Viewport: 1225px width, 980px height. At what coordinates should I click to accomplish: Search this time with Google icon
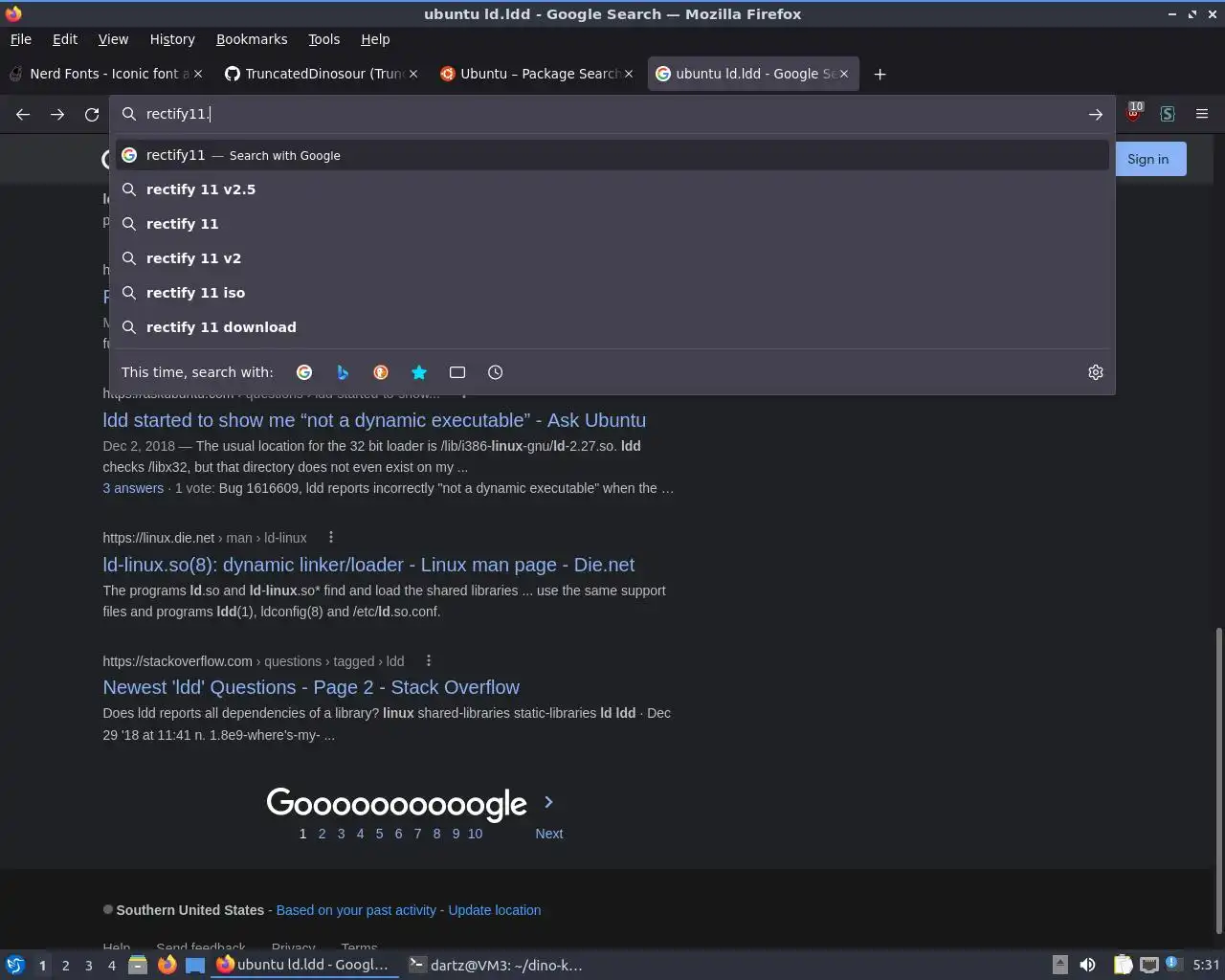click(304, 372)
